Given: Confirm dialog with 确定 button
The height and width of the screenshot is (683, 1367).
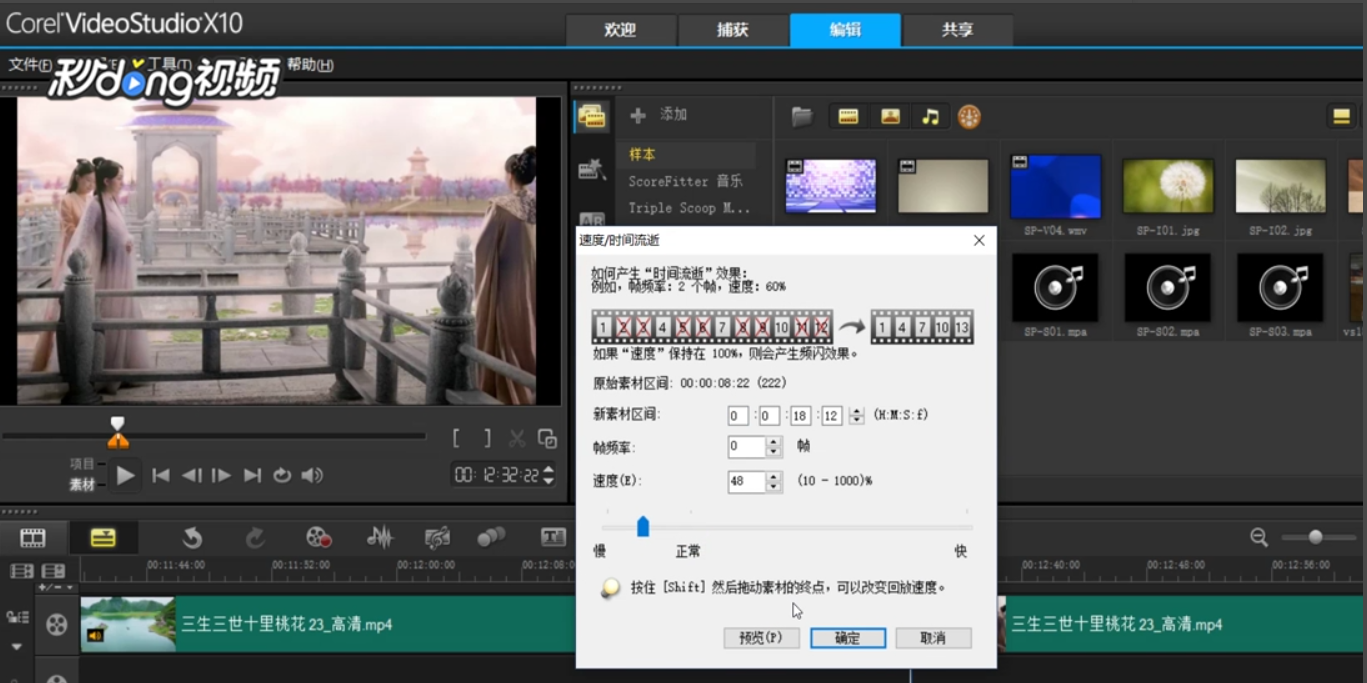Looking at the screenshot, I should click(848, 638).
